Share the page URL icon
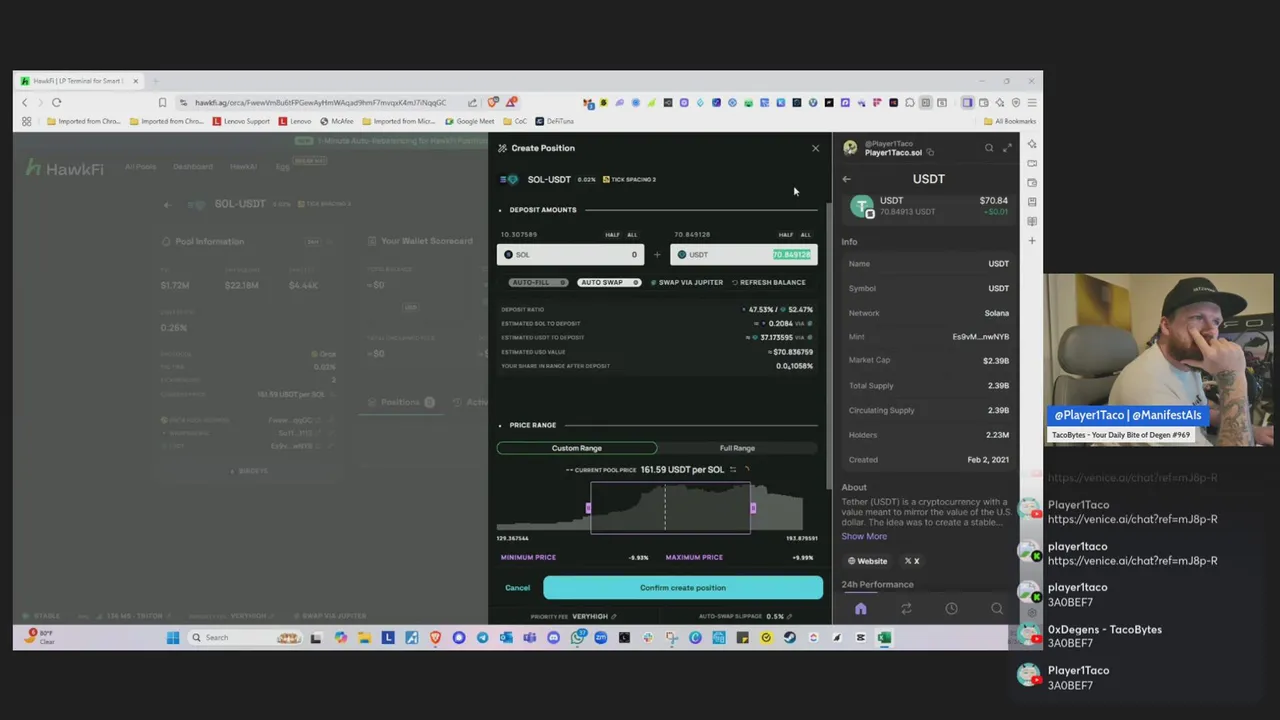 pos(472,102)
